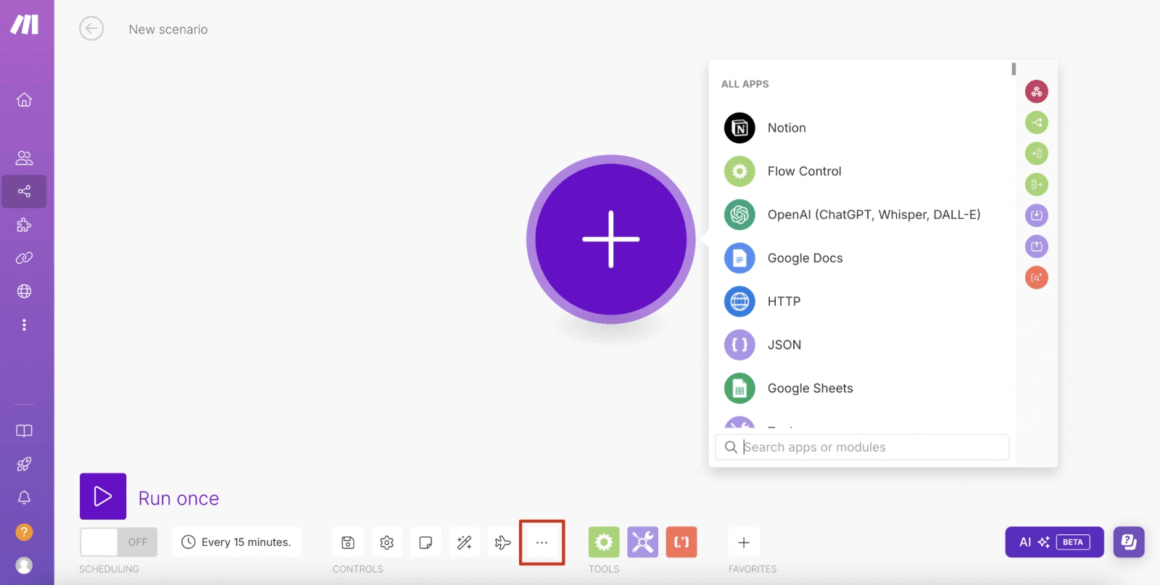The width and height of the screenshot is (1160, 585).
Task: Expand the sidebar more options dots
Action: (x=24, y=325)
